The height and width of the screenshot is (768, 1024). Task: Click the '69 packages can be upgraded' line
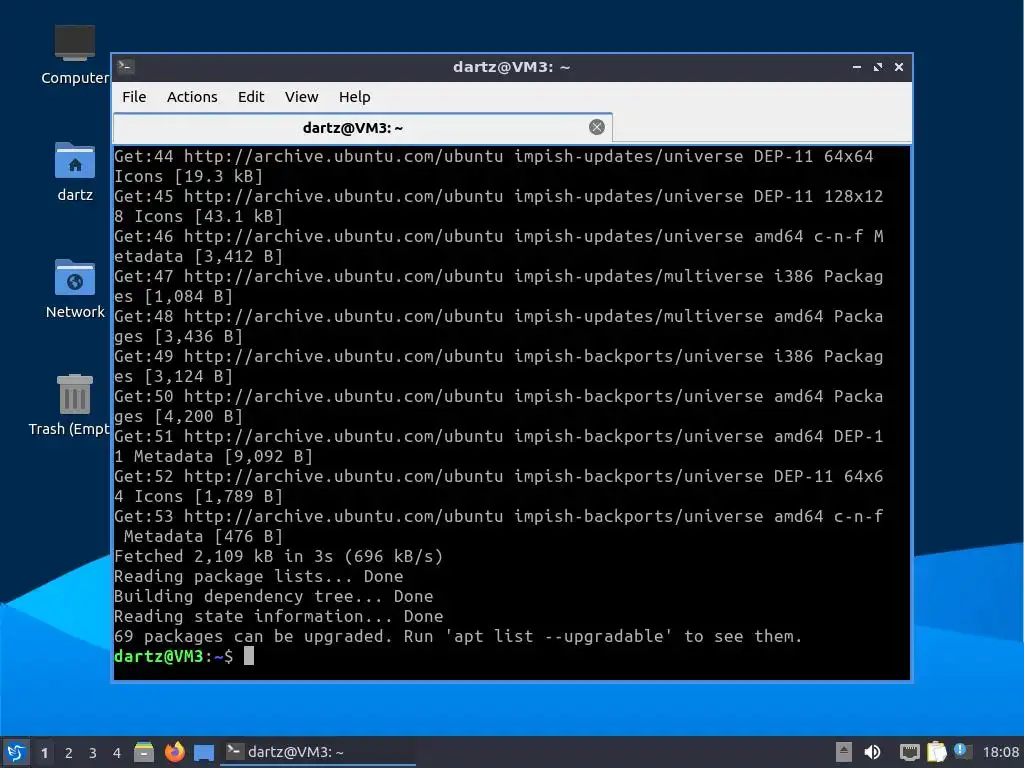[458, 636]
